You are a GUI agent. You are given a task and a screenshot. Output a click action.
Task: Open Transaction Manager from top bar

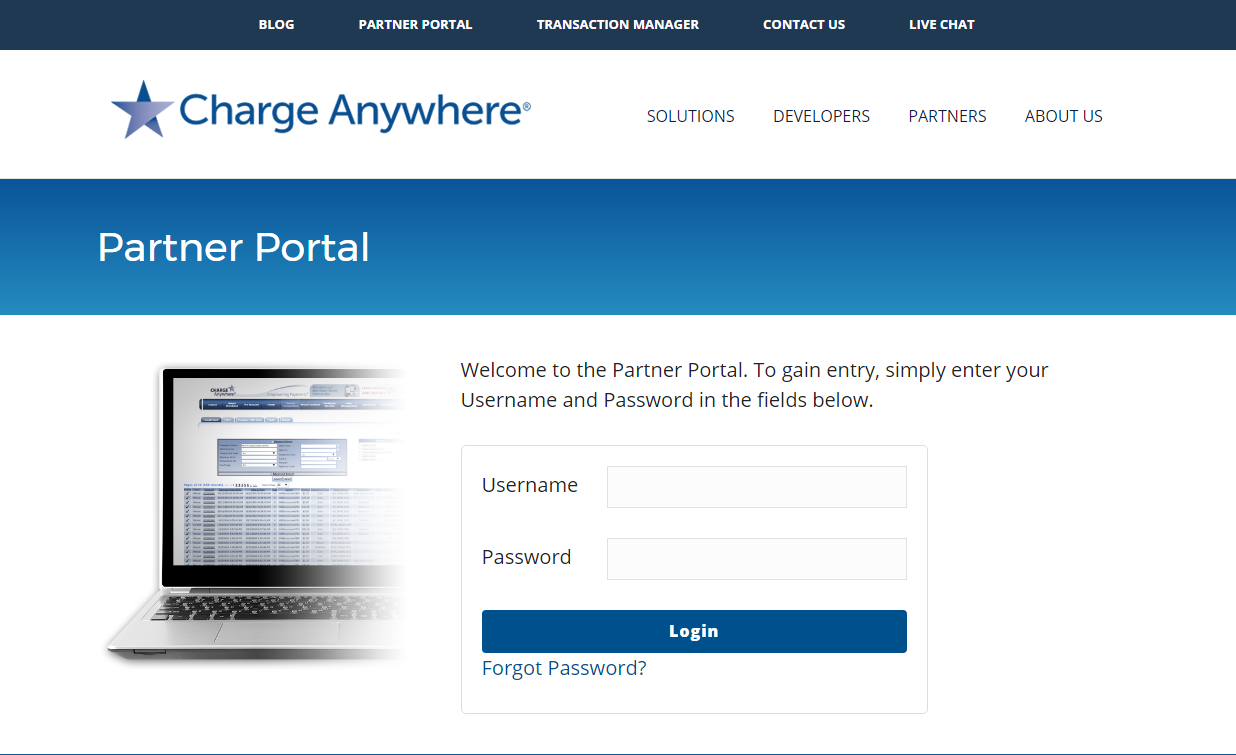click(x=617, y=24)
